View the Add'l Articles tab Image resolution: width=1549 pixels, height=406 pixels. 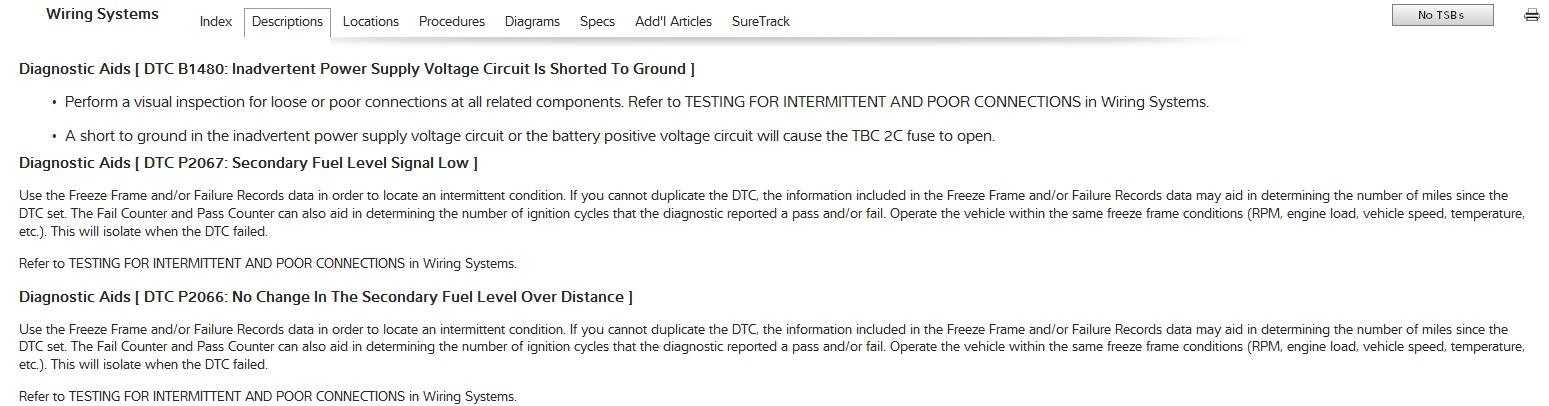click(673, 21)
